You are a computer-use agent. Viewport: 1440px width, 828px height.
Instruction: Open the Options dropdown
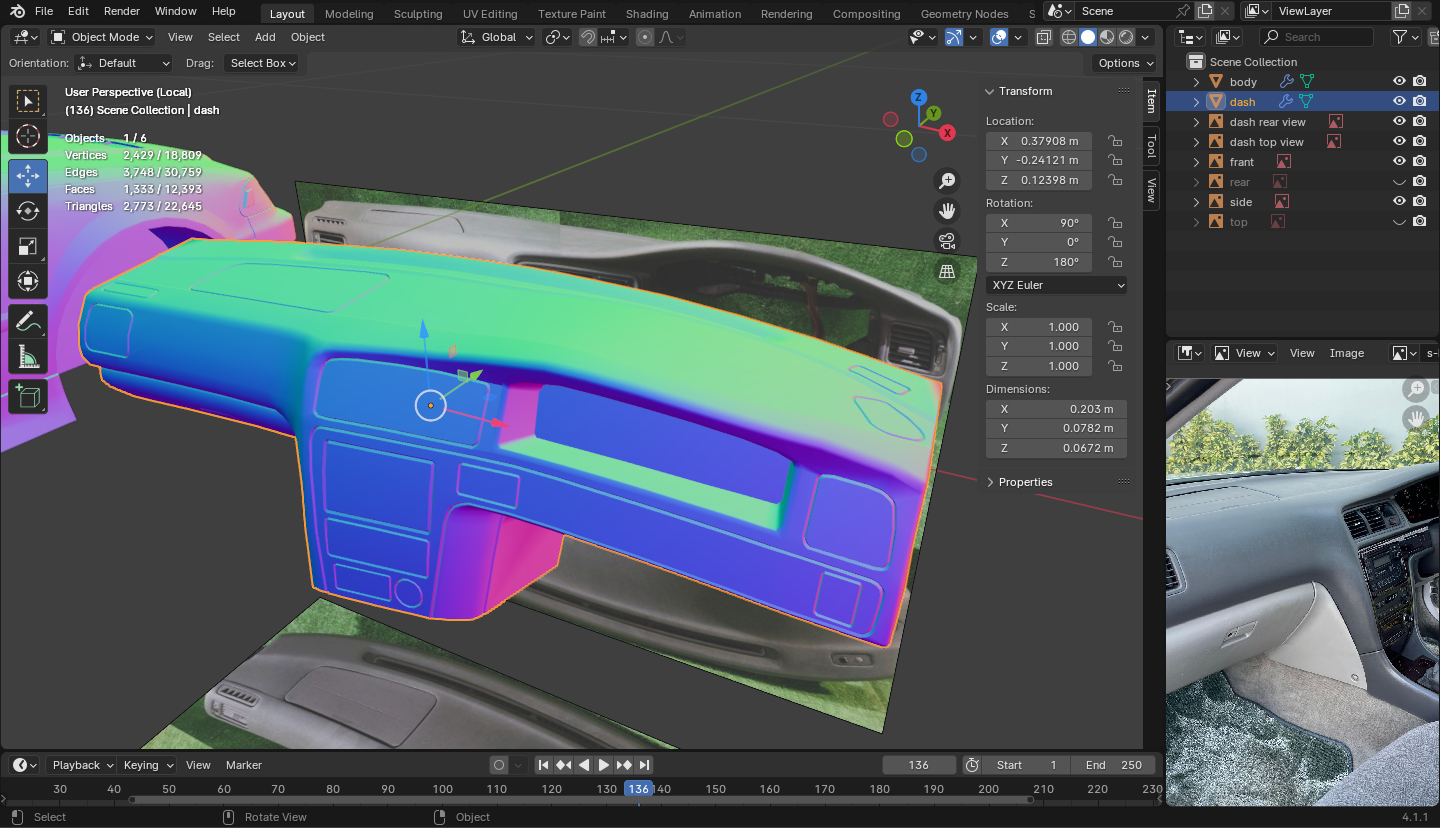coord(1125,63)
